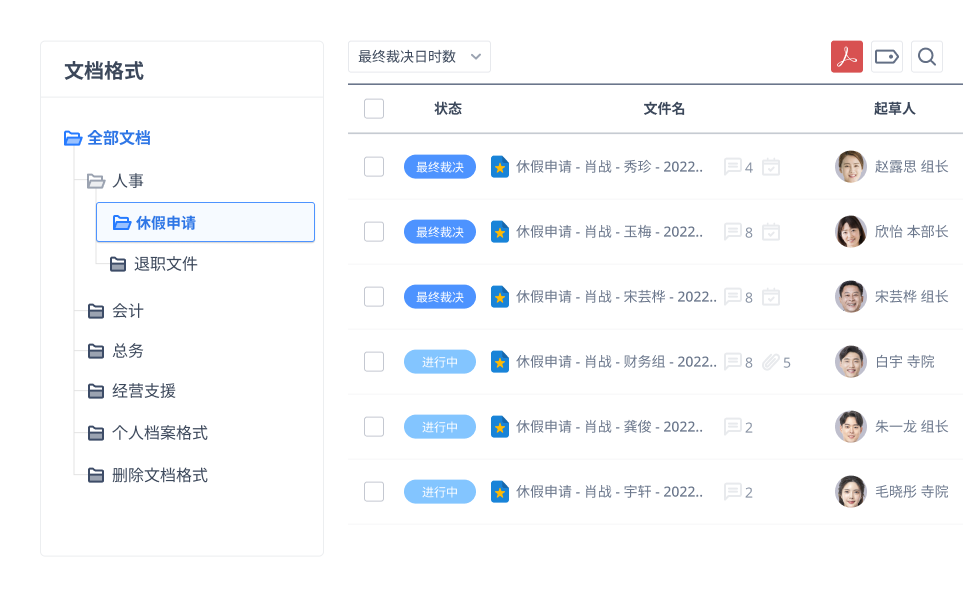Viewport: 963px width, 597px height.
Task: Click the 文件名 column header
Action: tap(664, 109)
